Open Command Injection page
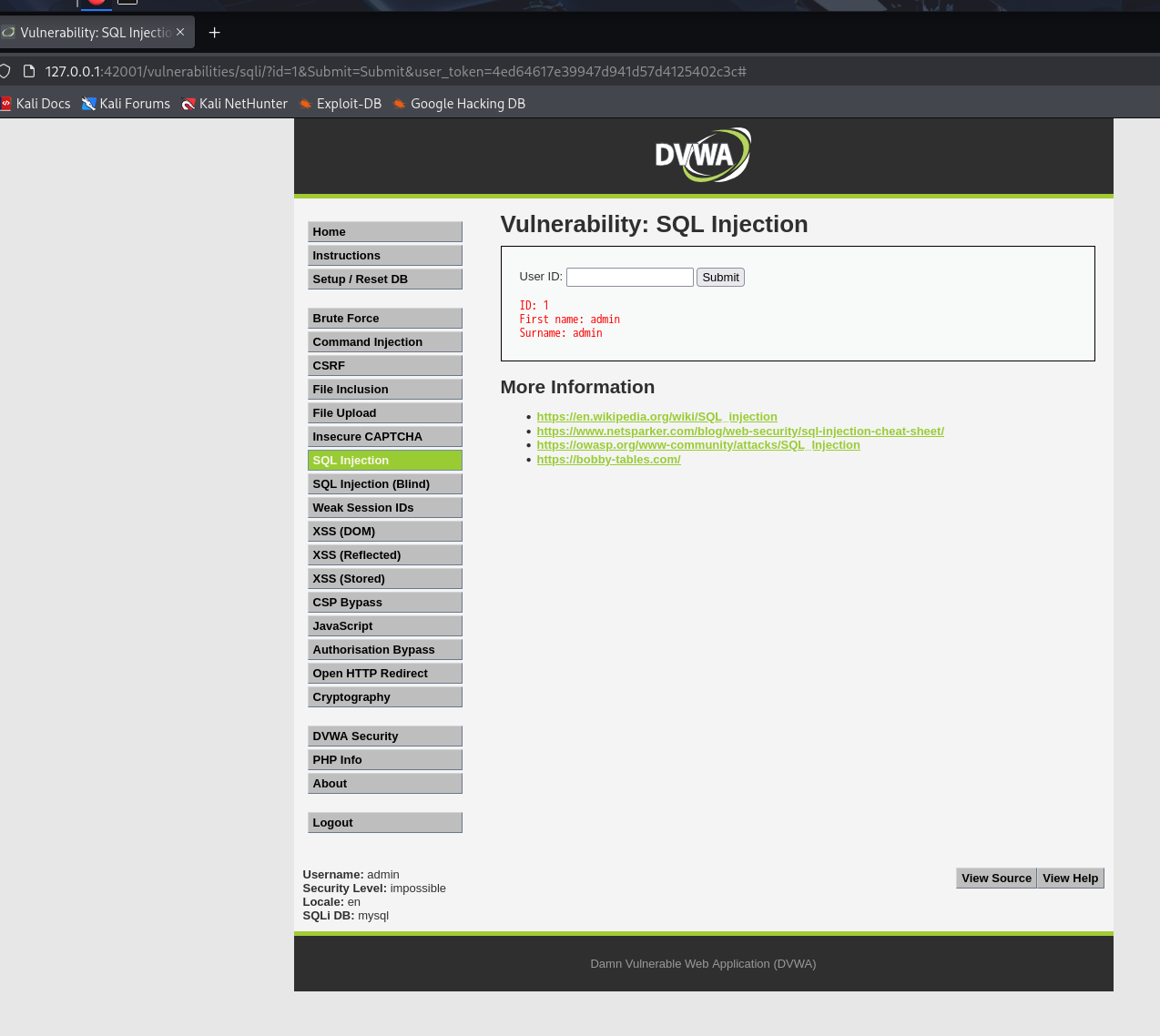The image size is (1160, 1036). pos(385,341)
